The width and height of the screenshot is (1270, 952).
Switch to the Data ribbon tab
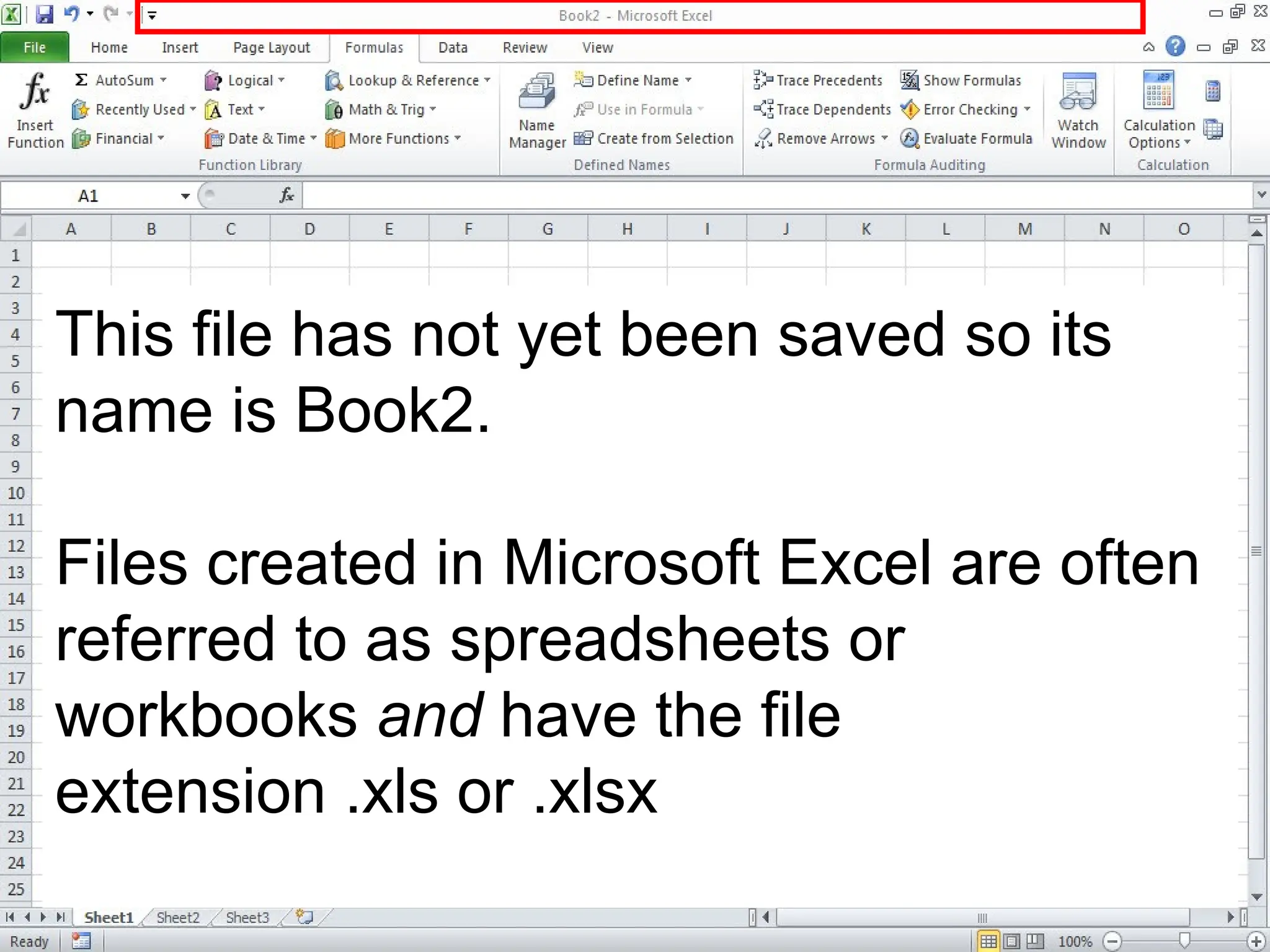[453, 48]
